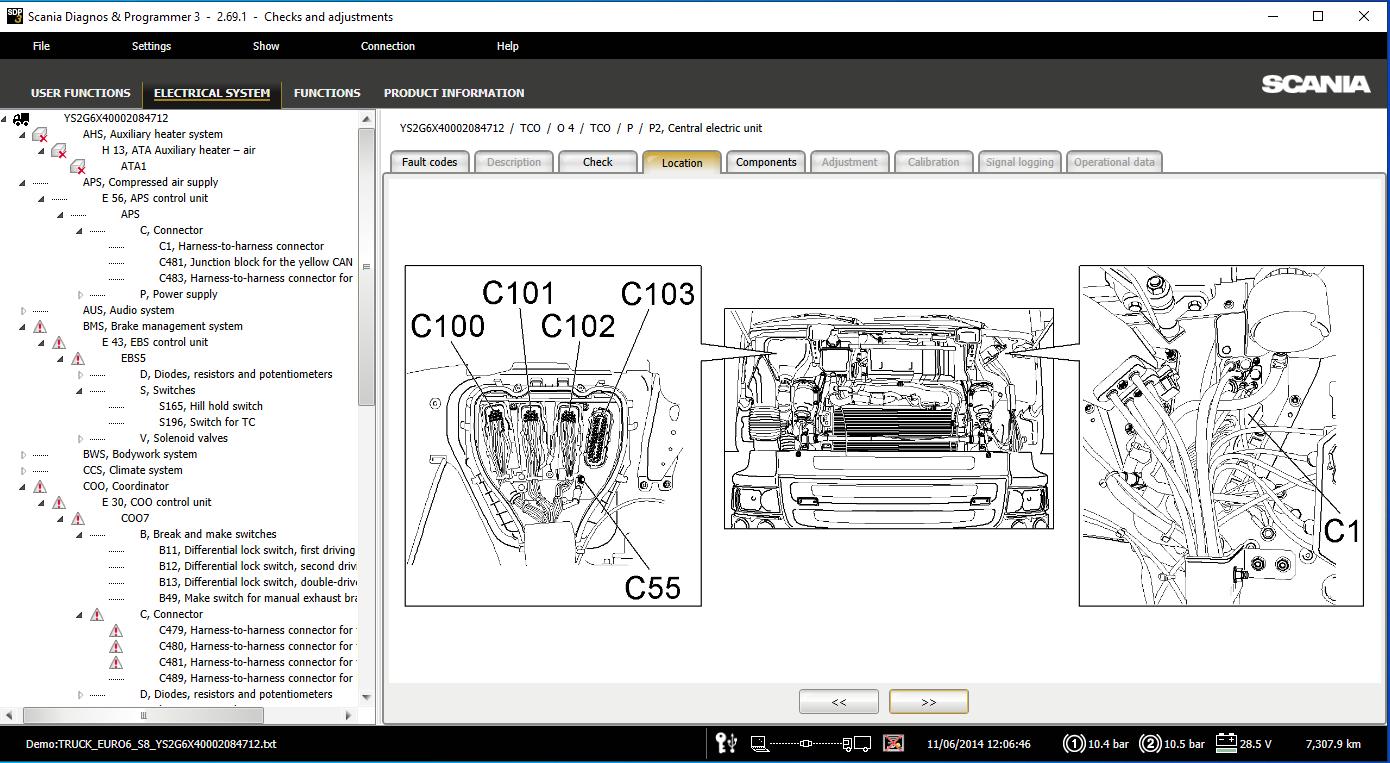Expand the AUS, Audio system branch
Screen dimensions: 1390x763
[24, 309]
